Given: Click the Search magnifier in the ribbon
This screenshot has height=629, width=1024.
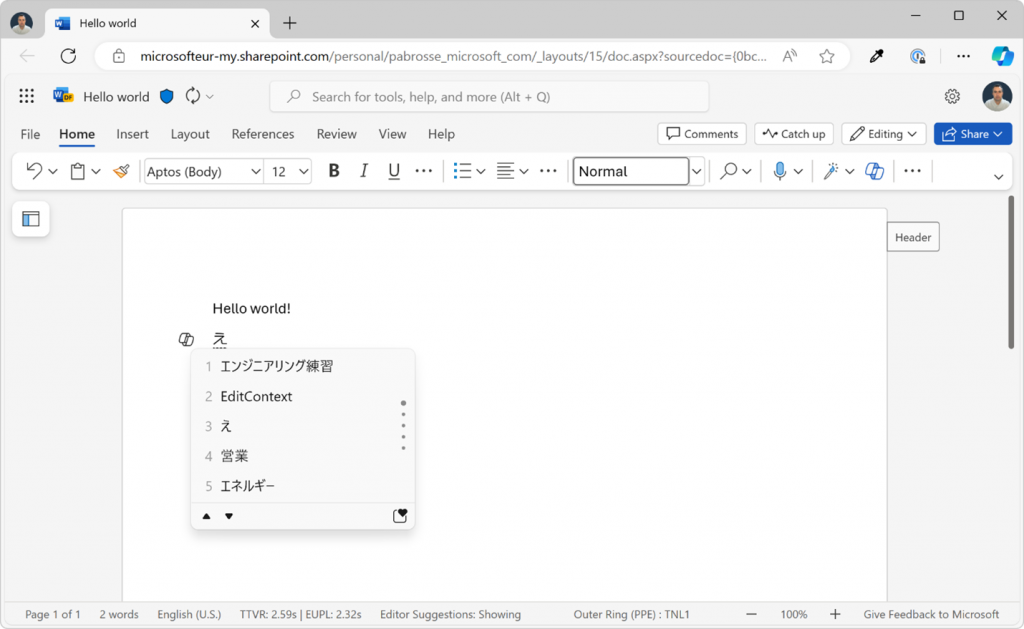Looking at the screenshot, I should click(x=729, y=171).
